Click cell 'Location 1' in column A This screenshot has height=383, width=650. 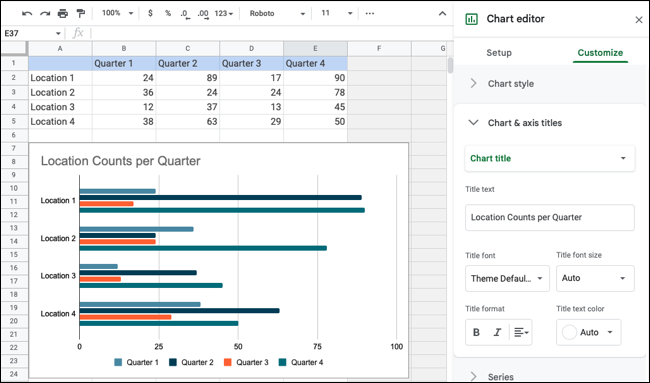60,78
